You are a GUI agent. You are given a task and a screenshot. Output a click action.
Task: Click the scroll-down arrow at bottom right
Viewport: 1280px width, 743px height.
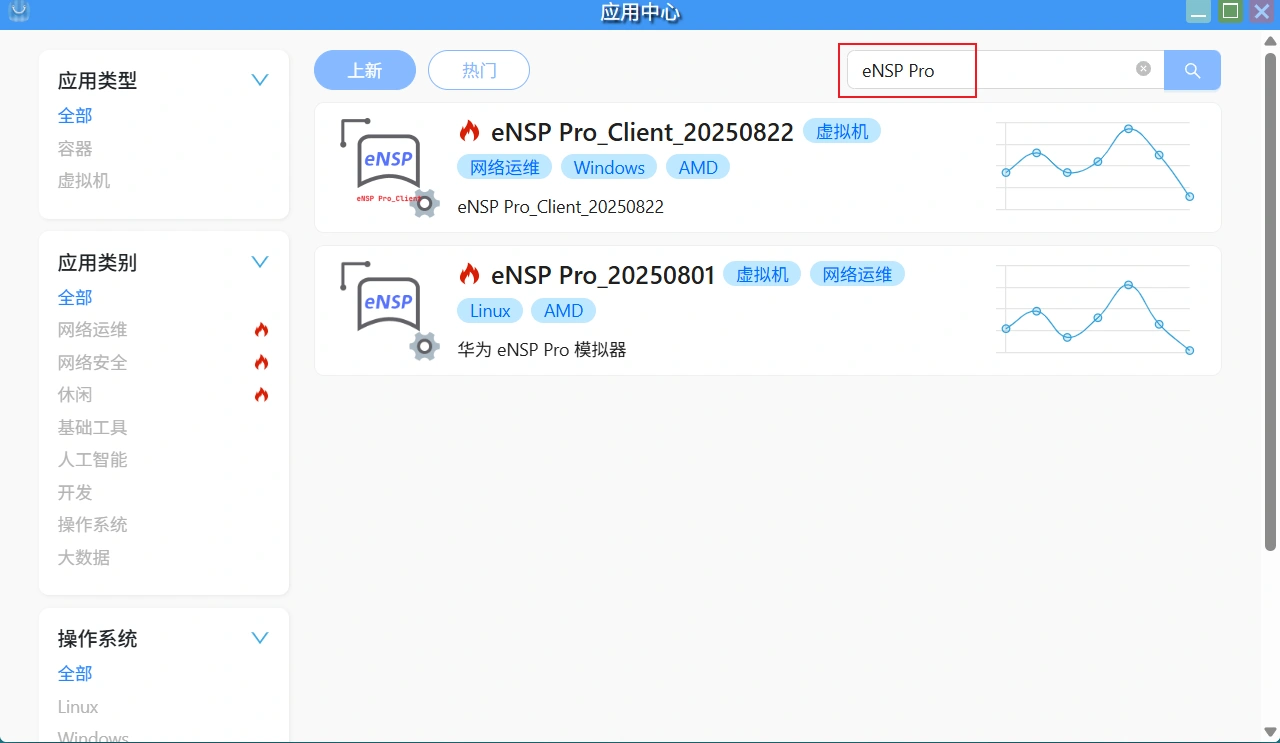(1271, 732)
